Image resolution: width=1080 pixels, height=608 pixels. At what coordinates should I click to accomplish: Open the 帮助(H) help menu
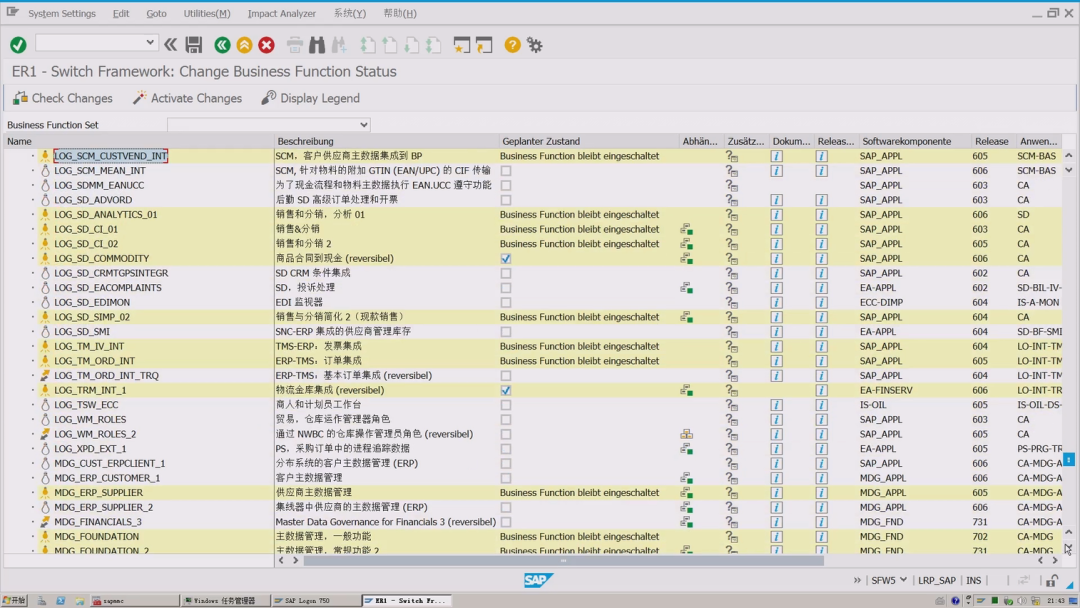coord(399,13)
